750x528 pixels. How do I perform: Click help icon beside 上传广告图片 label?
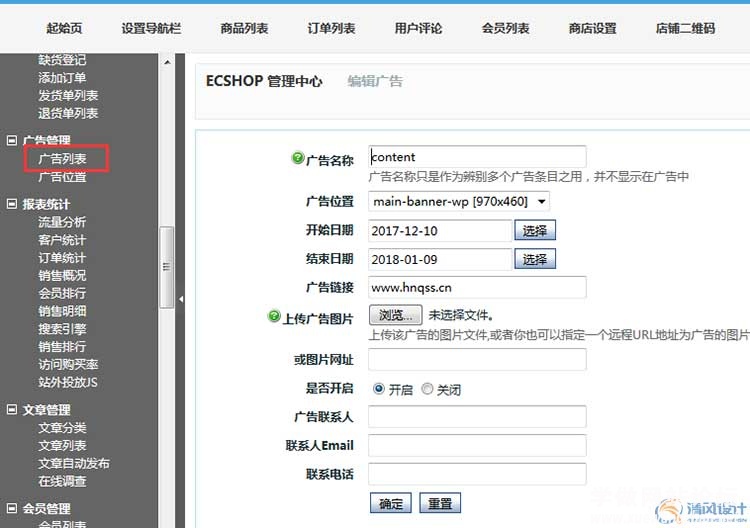[x=274, y=317]
